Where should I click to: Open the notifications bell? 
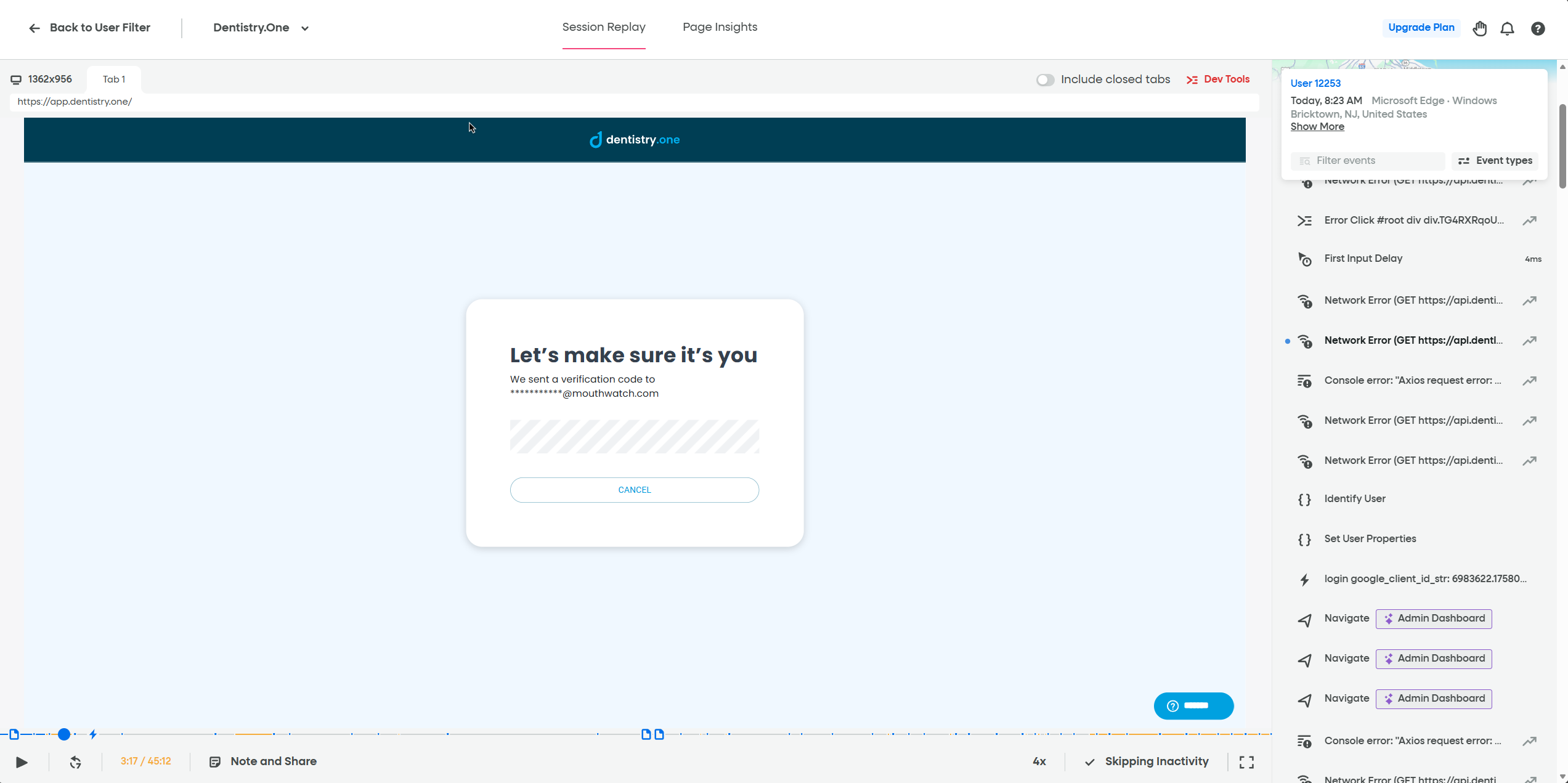click(x=1507, y=28)
